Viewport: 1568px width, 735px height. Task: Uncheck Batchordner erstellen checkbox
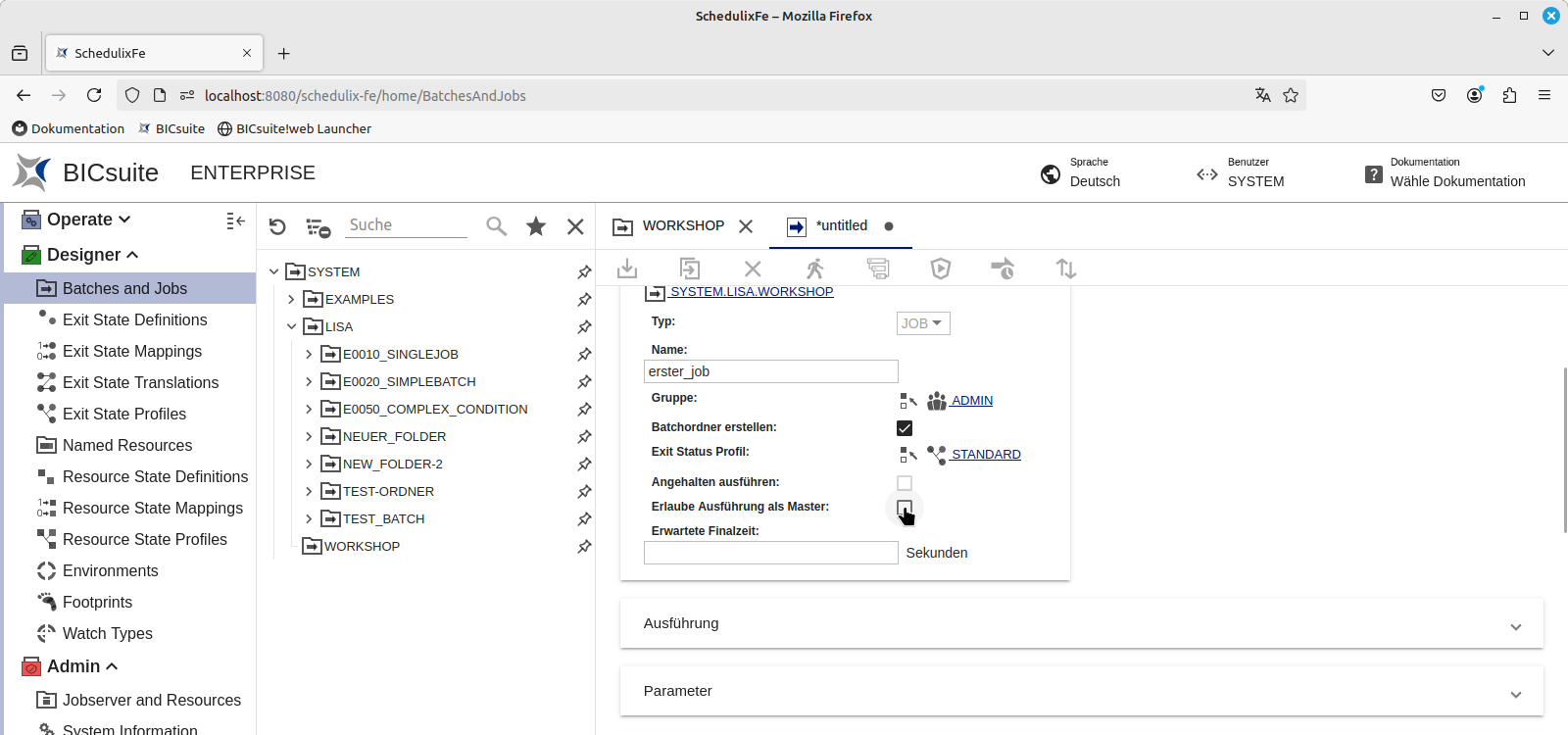pos(905,428)
